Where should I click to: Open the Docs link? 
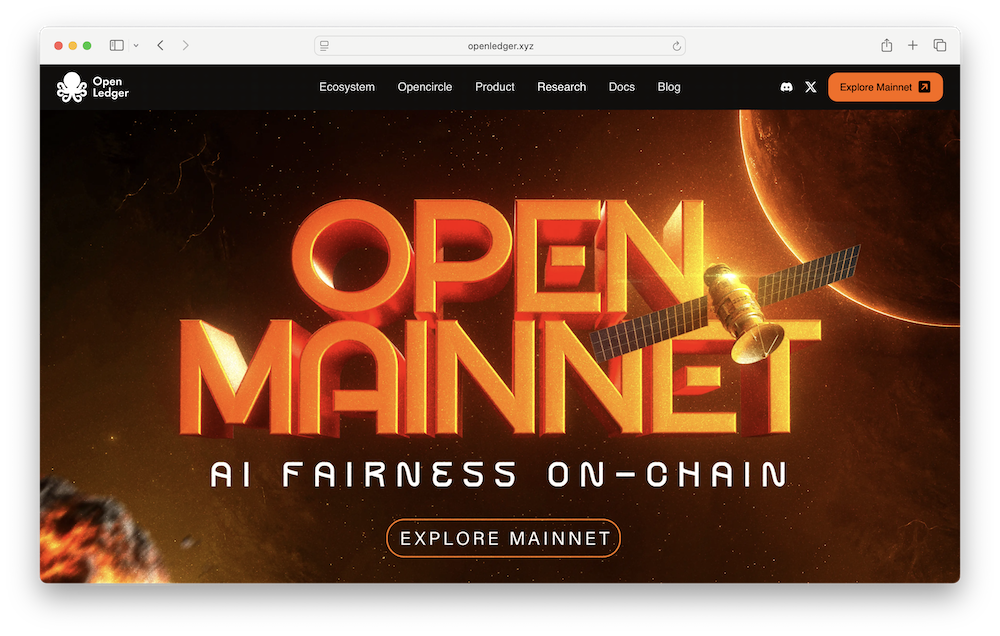(x=621, y=87)
